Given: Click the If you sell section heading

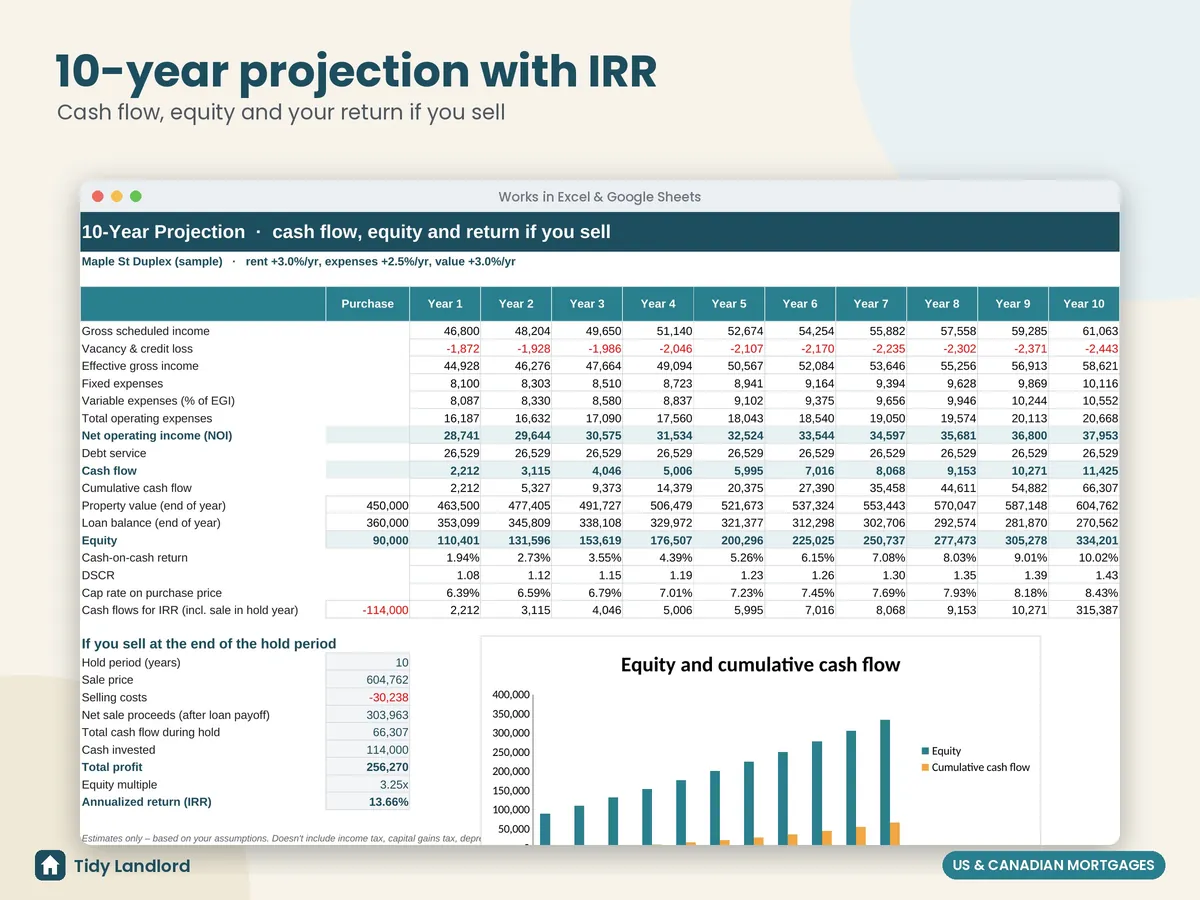Looking at the screenshot, I should (209, 644).
